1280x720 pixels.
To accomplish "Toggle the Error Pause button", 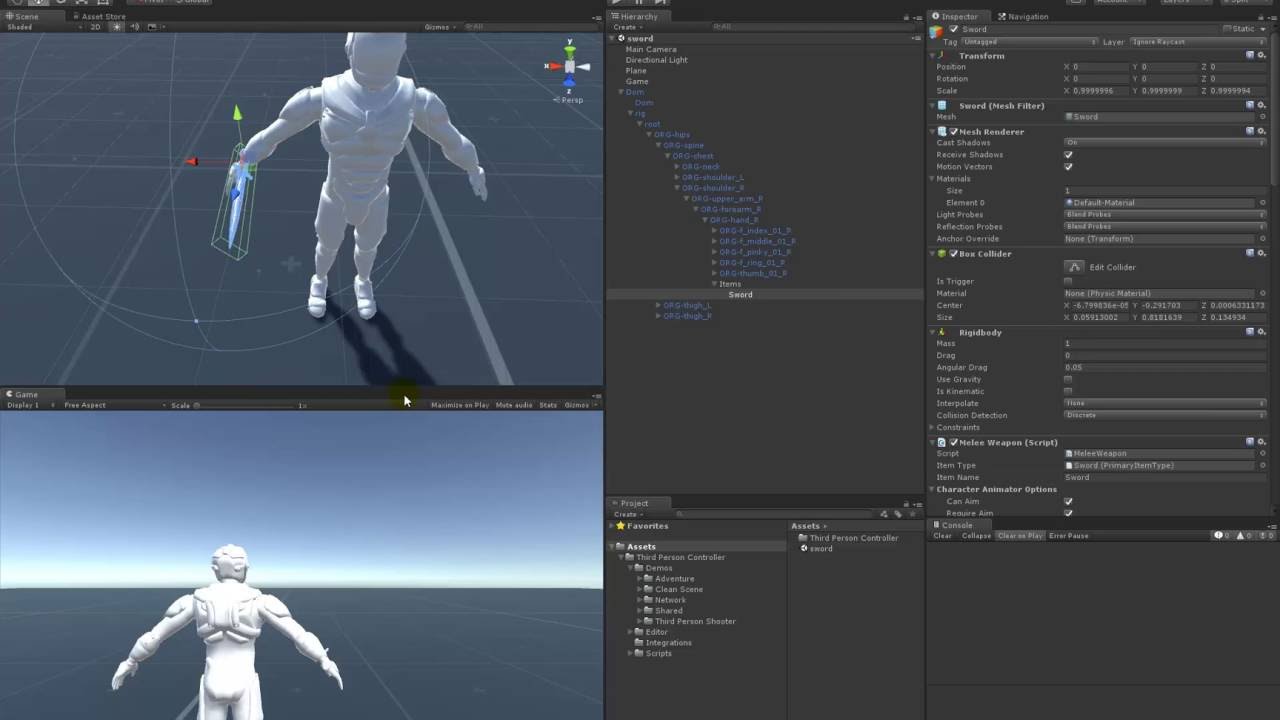I will (1068, 536).
